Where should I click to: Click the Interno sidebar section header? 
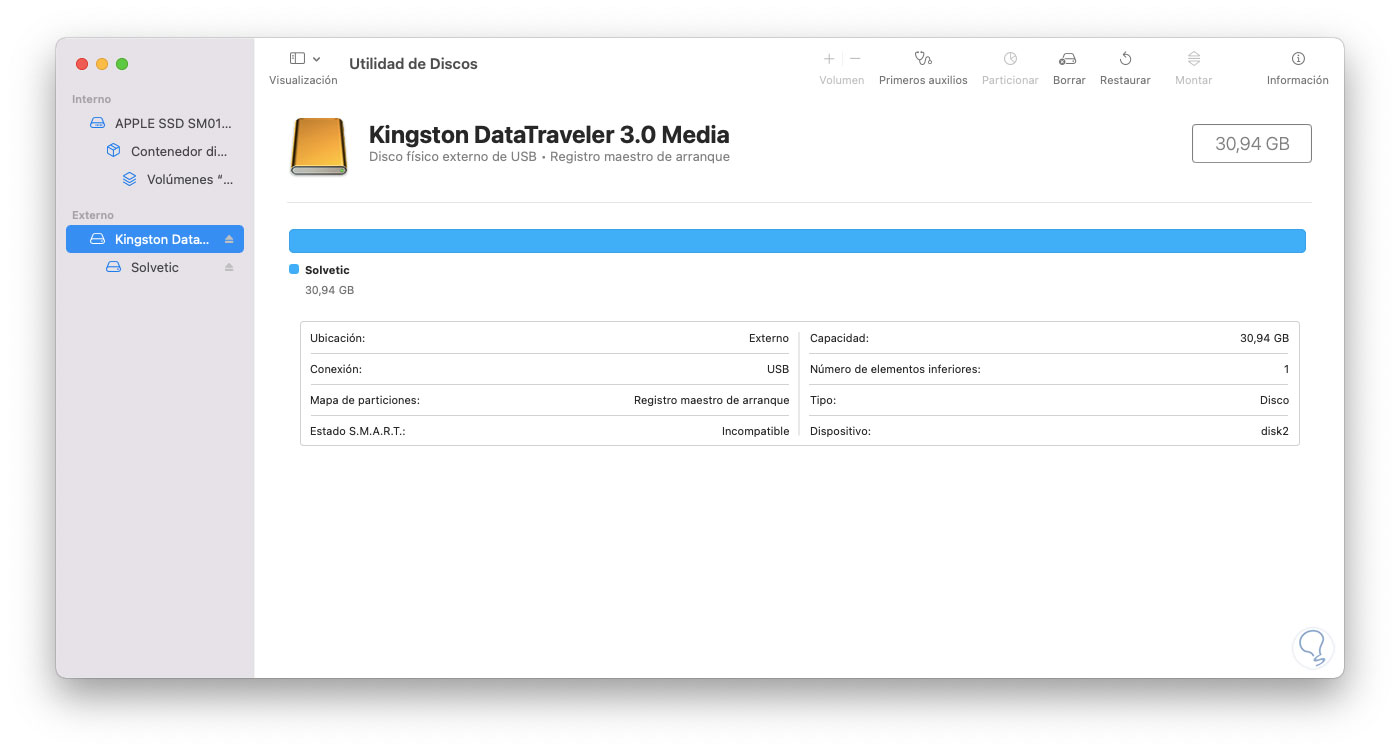click(92, 99)
